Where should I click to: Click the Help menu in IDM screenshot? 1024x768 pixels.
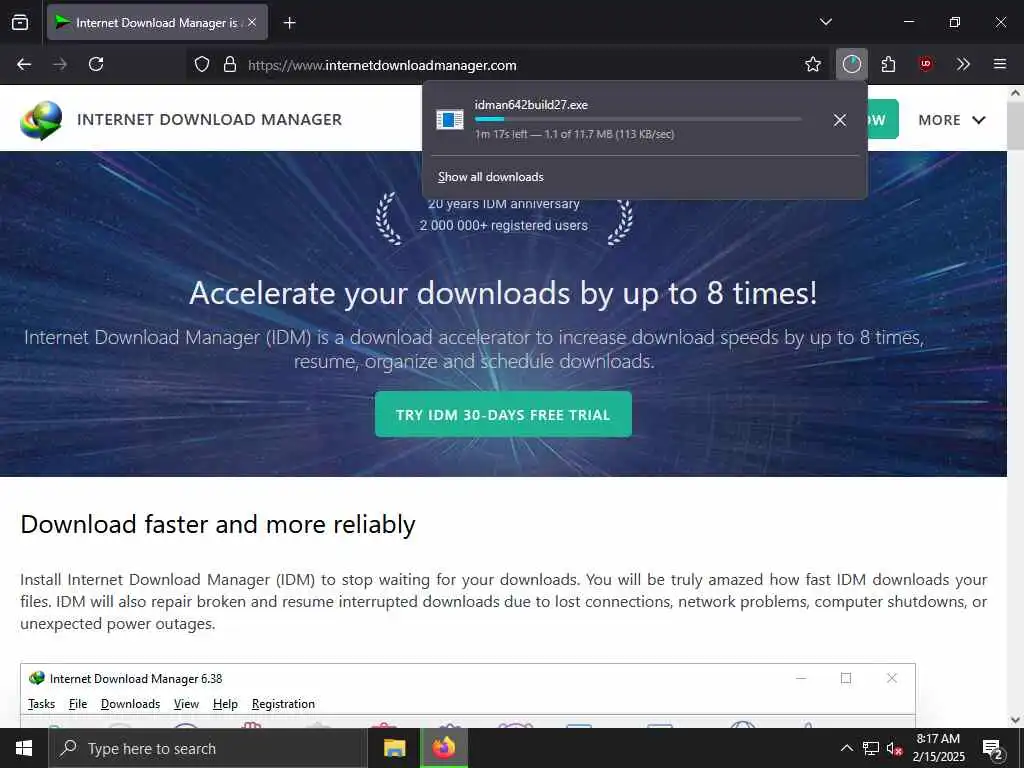225,704
